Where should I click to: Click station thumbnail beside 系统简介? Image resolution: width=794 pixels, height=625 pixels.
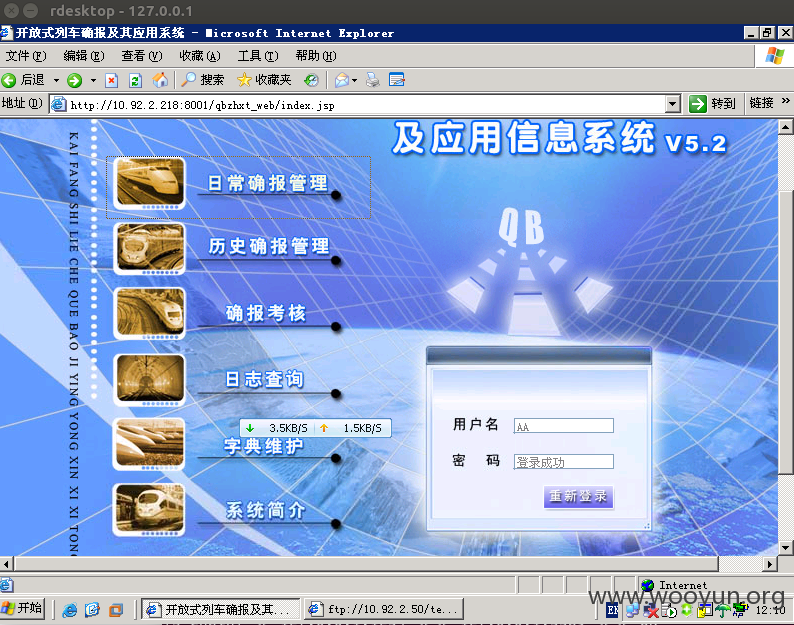pyautogui.click(x=149, y=510)
